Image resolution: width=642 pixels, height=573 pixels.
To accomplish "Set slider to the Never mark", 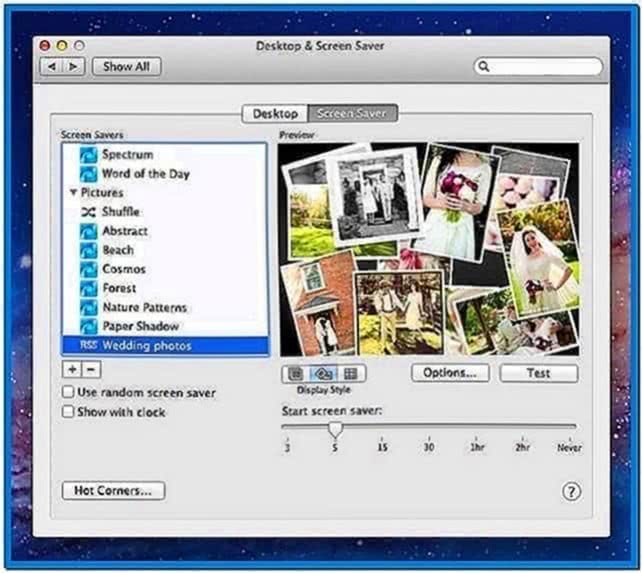I will point(569,445).
